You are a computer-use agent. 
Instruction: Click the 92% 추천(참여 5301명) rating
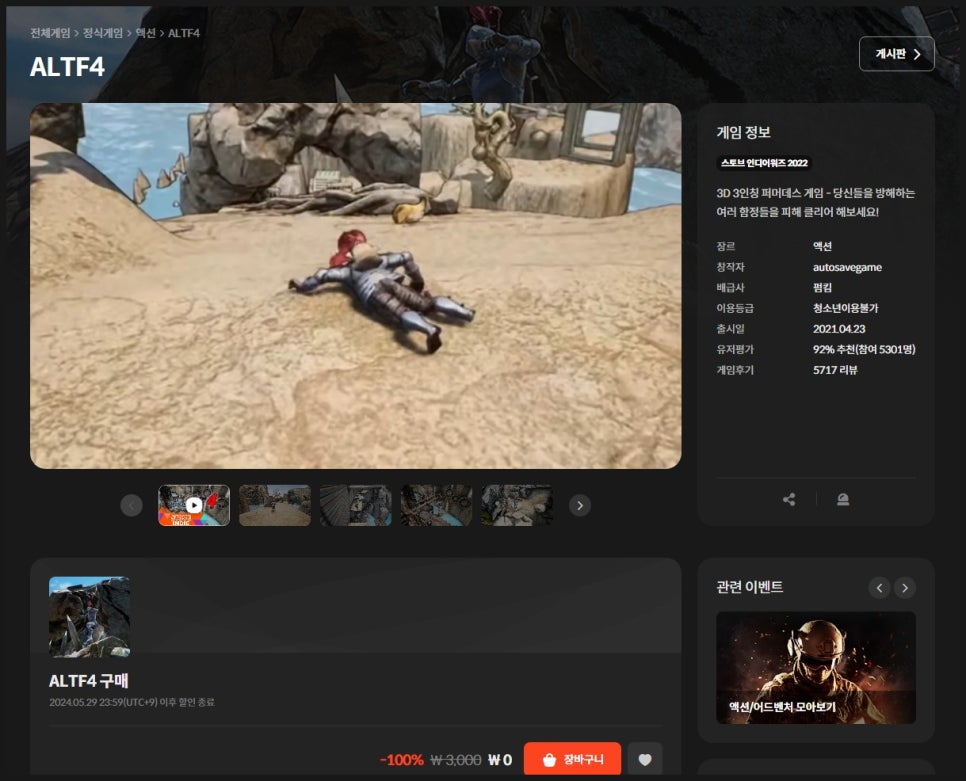(864, 349)
